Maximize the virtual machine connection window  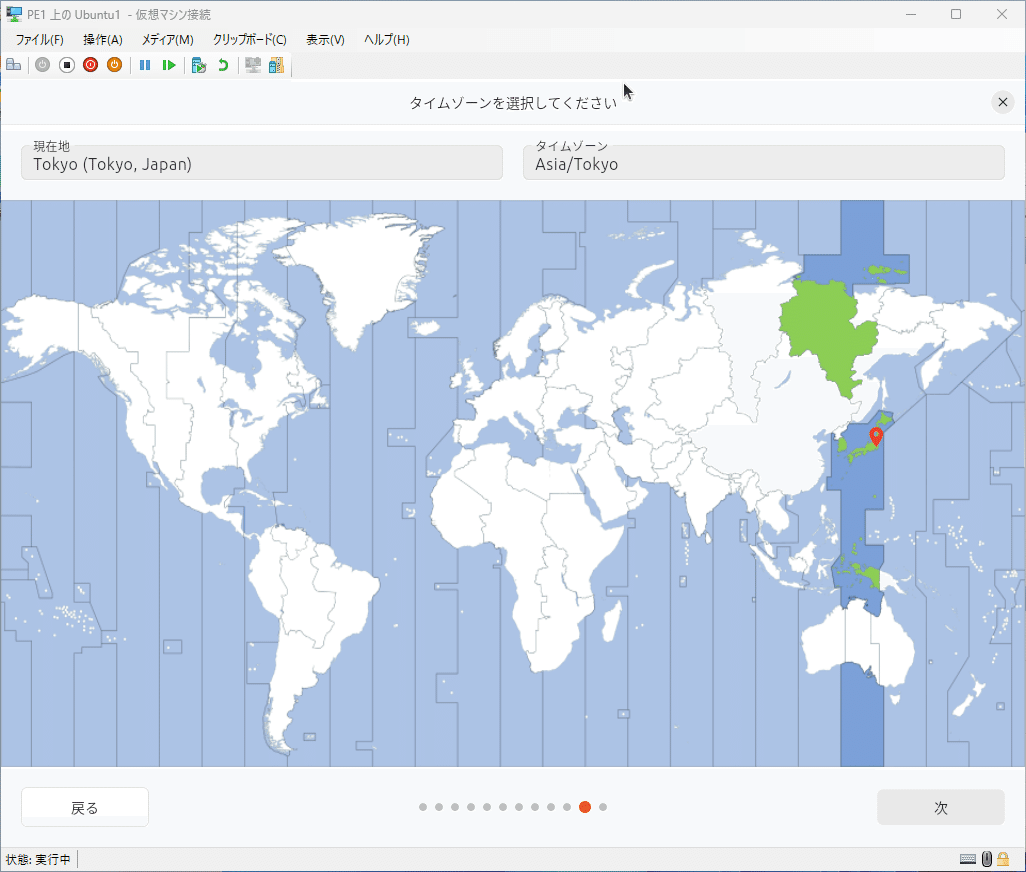(956, 14)
